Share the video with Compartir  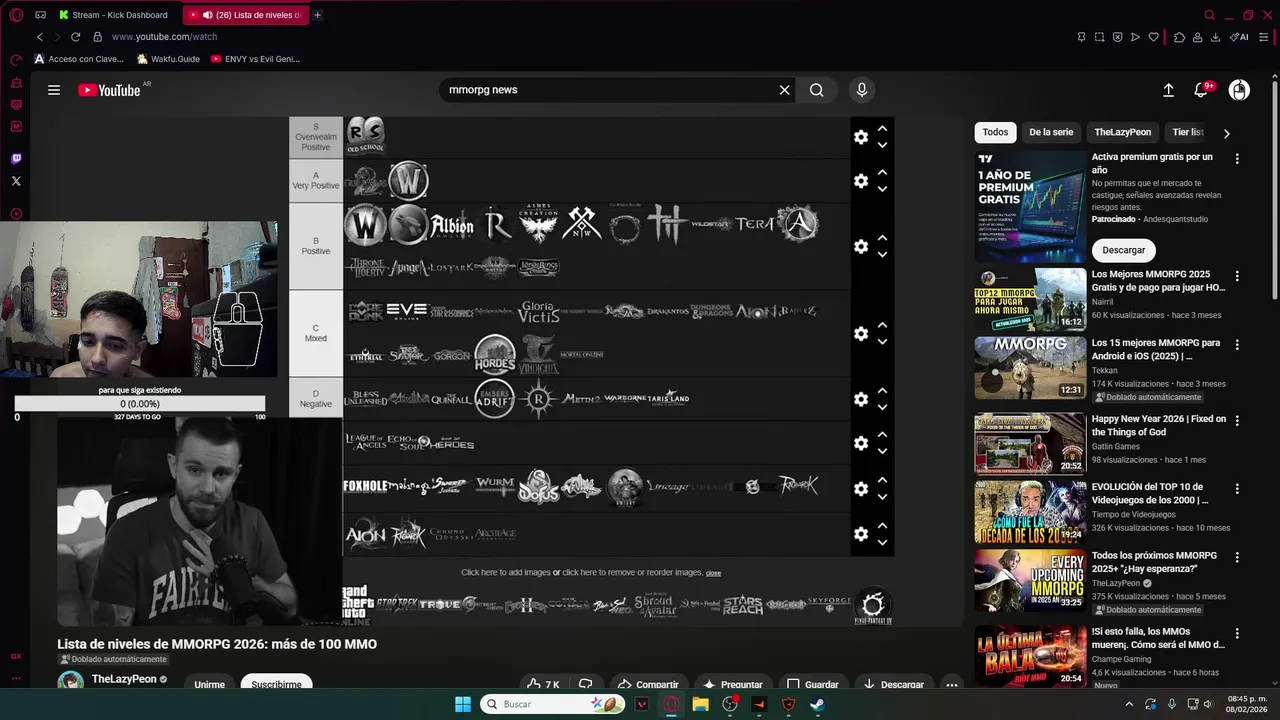[648, 685]
